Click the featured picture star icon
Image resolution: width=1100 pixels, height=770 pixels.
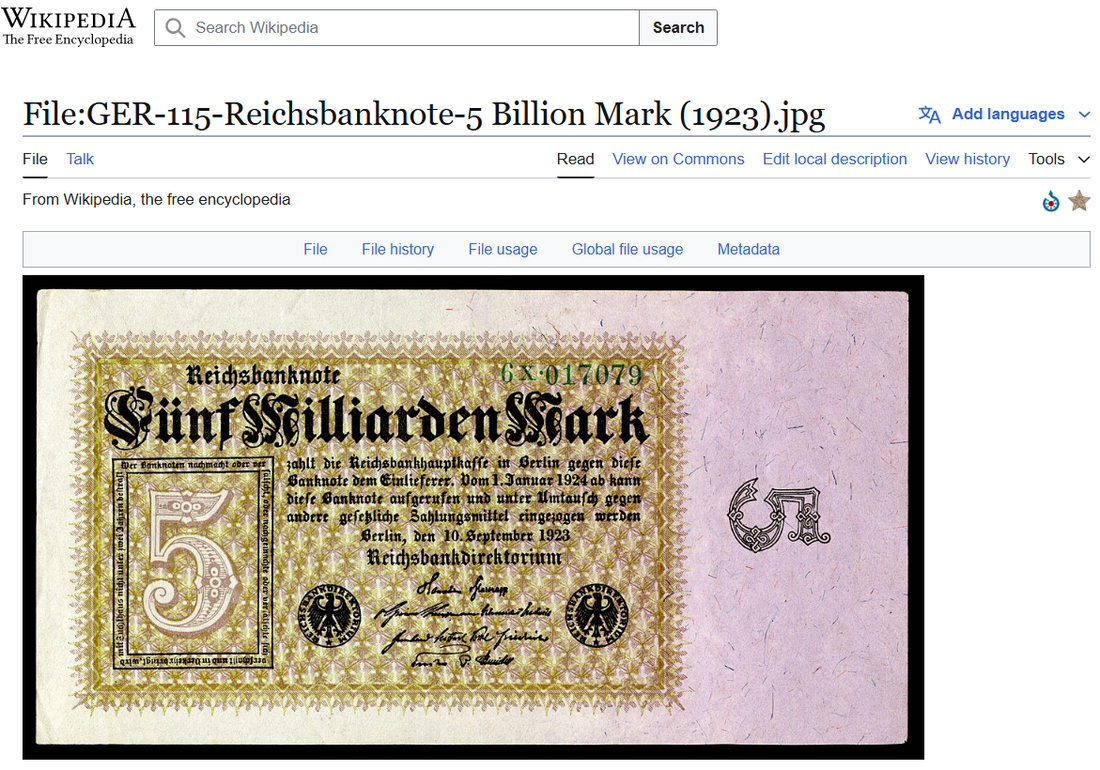point(1079,201)
